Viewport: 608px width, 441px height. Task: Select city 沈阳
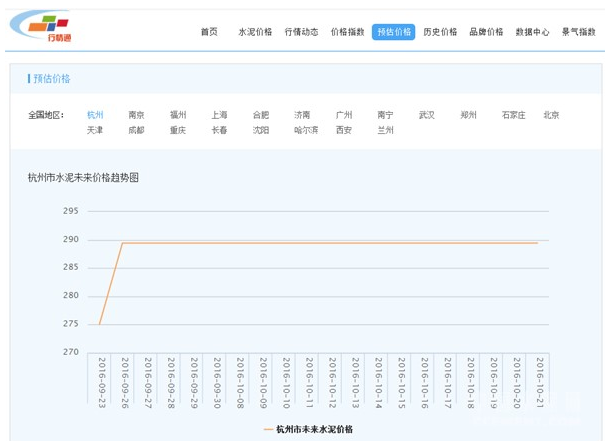coord(261,130)
